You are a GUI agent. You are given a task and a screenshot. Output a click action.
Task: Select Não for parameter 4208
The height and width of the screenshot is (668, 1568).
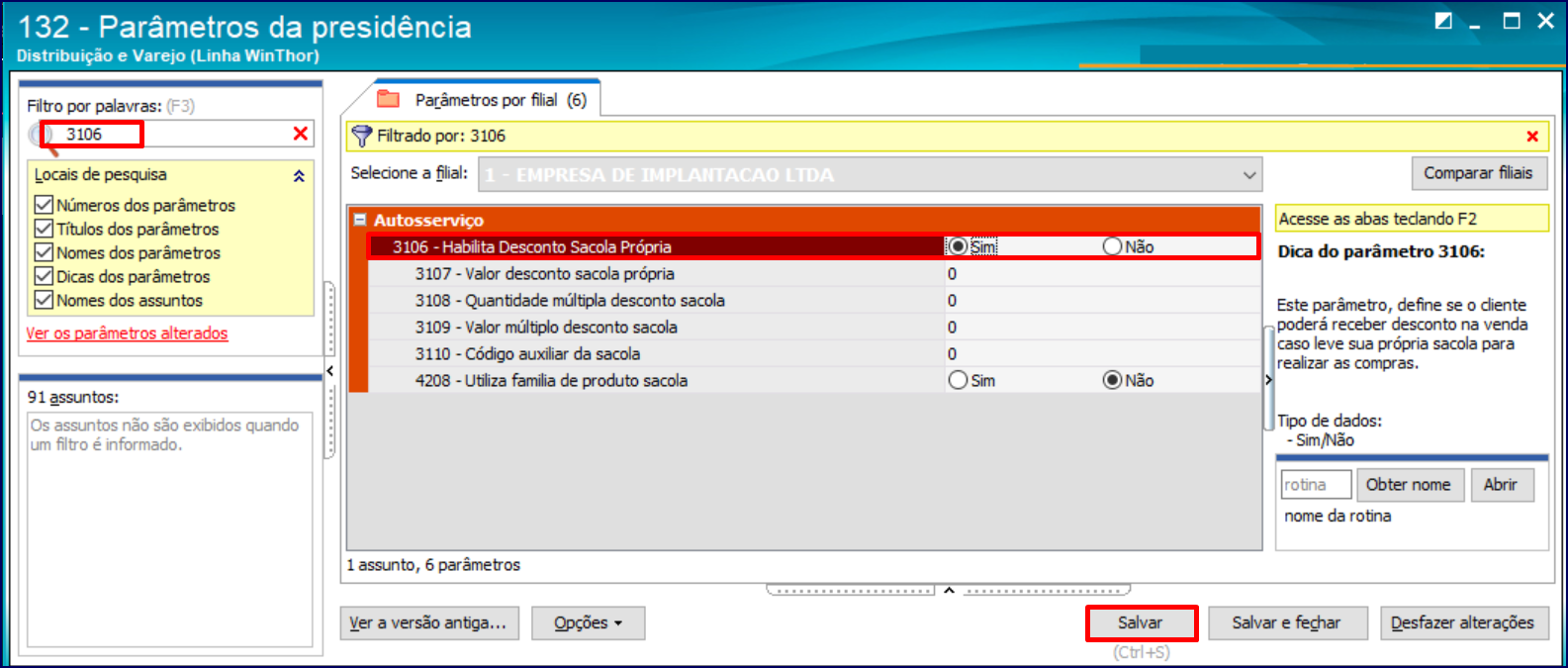[1113, 380]
